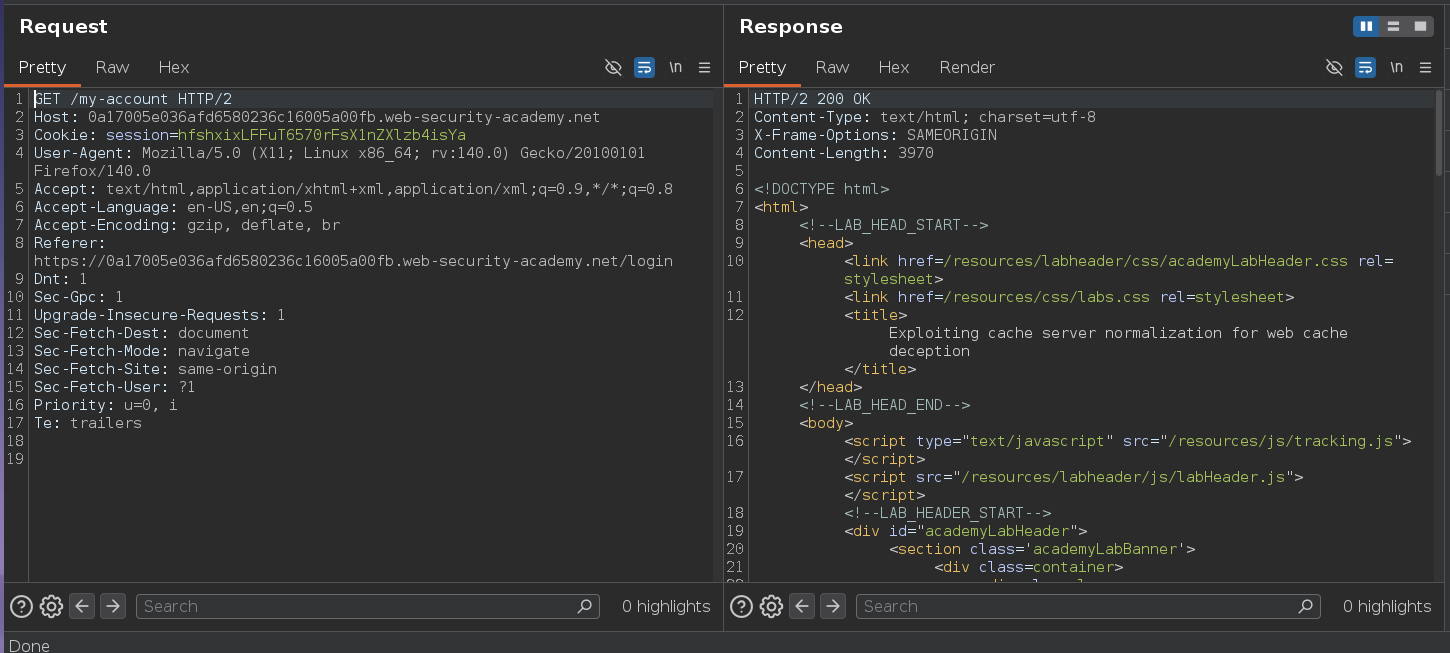Click the User-Agent header line
The image size is (1450, 653).
click(x=340, y=162)
